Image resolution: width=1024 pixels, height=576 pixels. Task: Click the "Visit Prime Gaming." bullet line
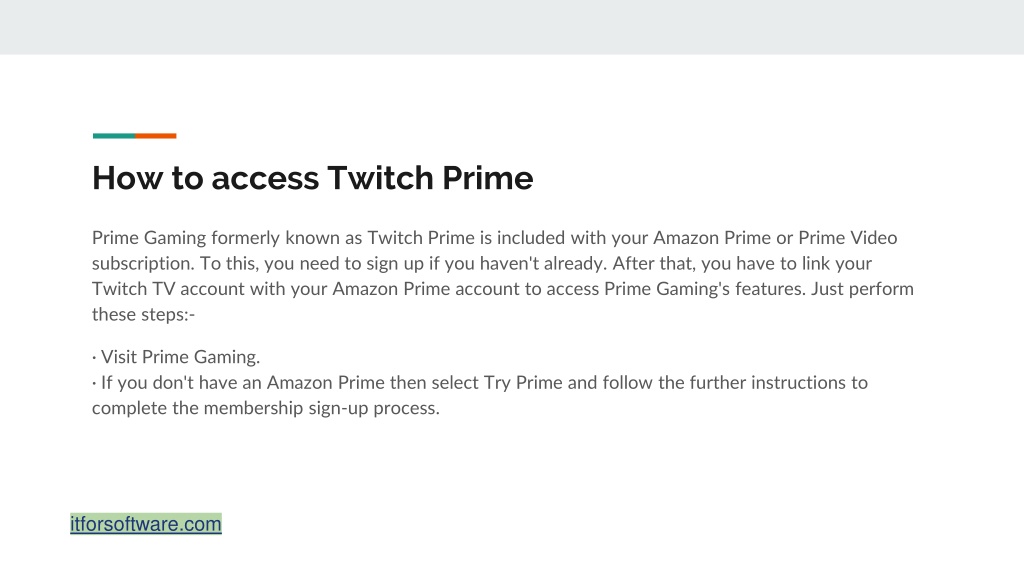coord(176,357)
